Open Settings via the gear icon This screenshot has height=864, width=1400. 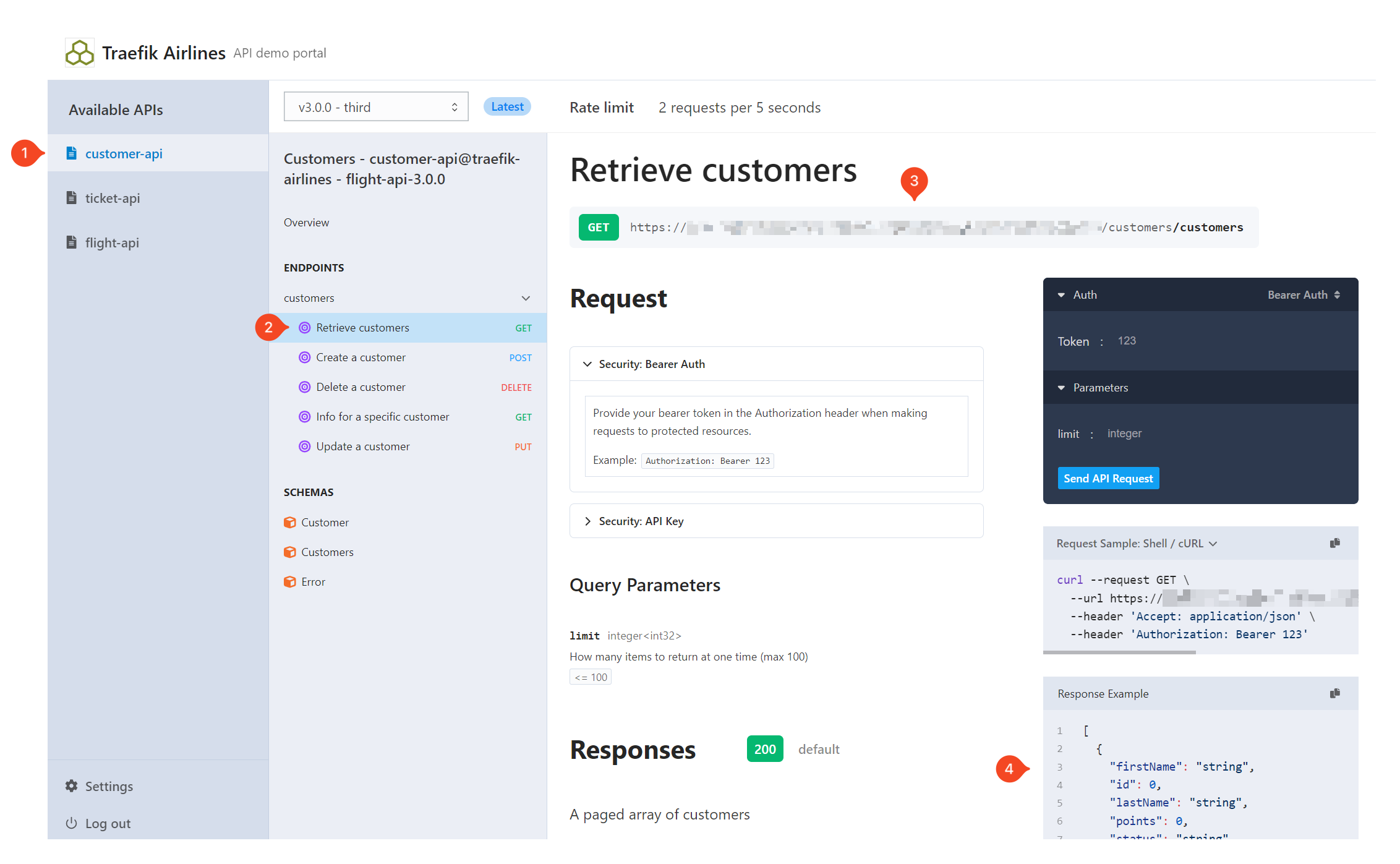click(x=72, y=785)
